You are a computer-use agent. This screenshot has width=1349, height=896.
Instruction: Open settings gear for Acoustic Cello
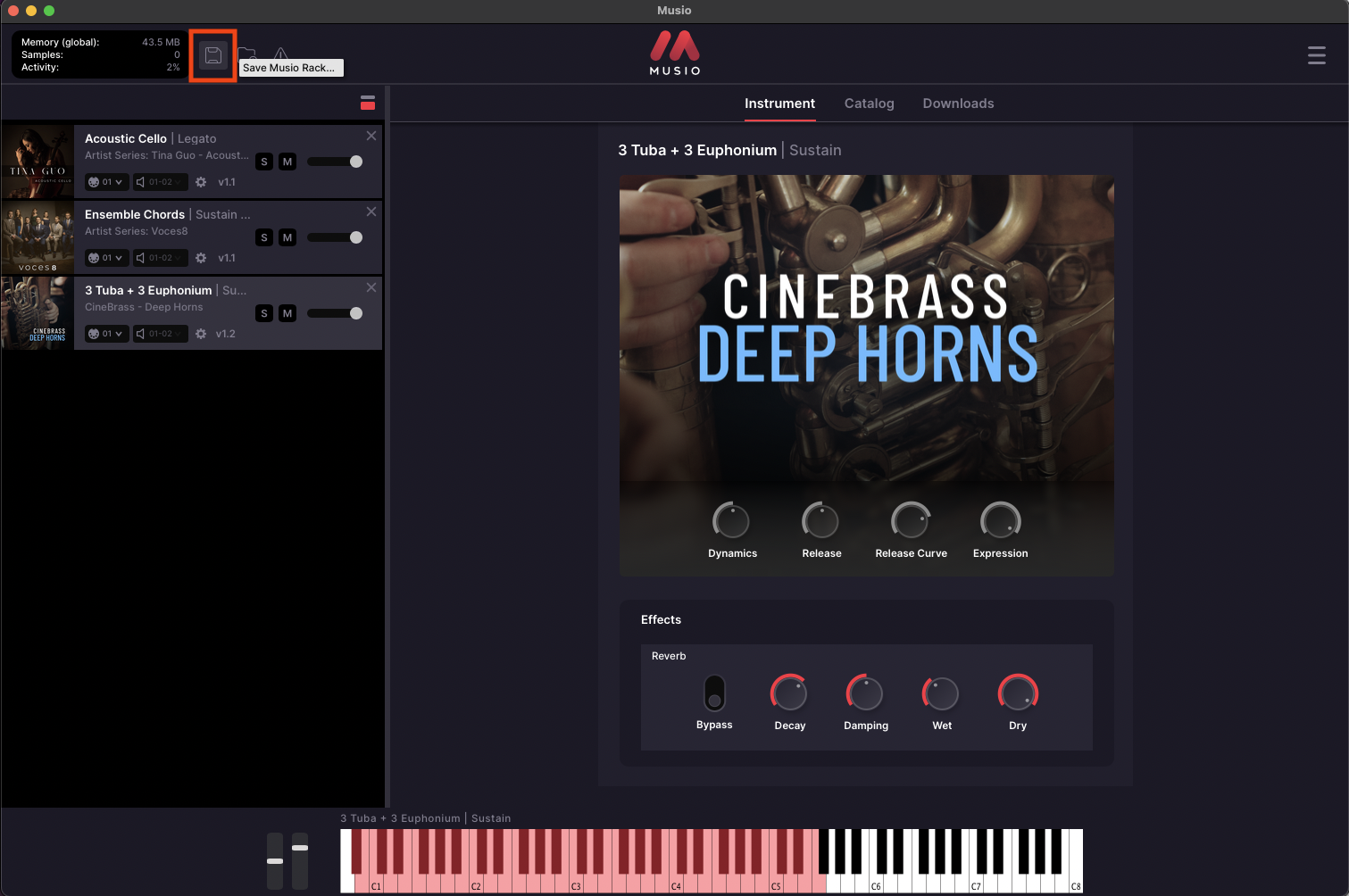coord(201,182)
